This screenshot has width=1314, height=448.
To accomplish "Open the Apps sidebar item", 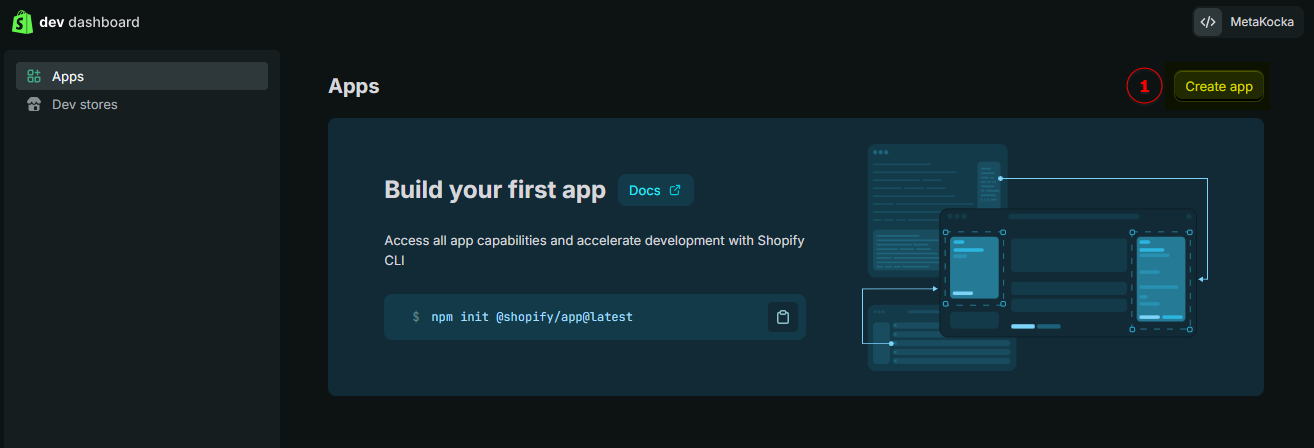I will pos(142,76).
